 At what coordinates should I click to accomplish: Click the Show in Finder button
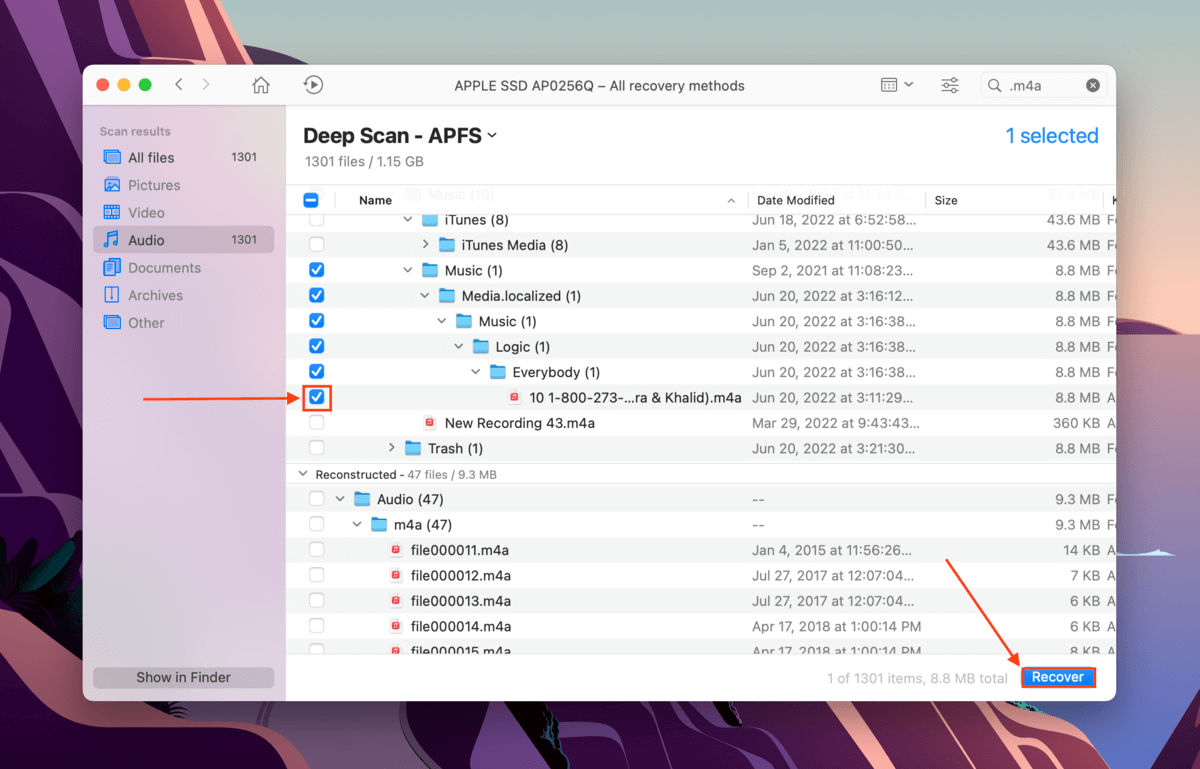(183, 678)
